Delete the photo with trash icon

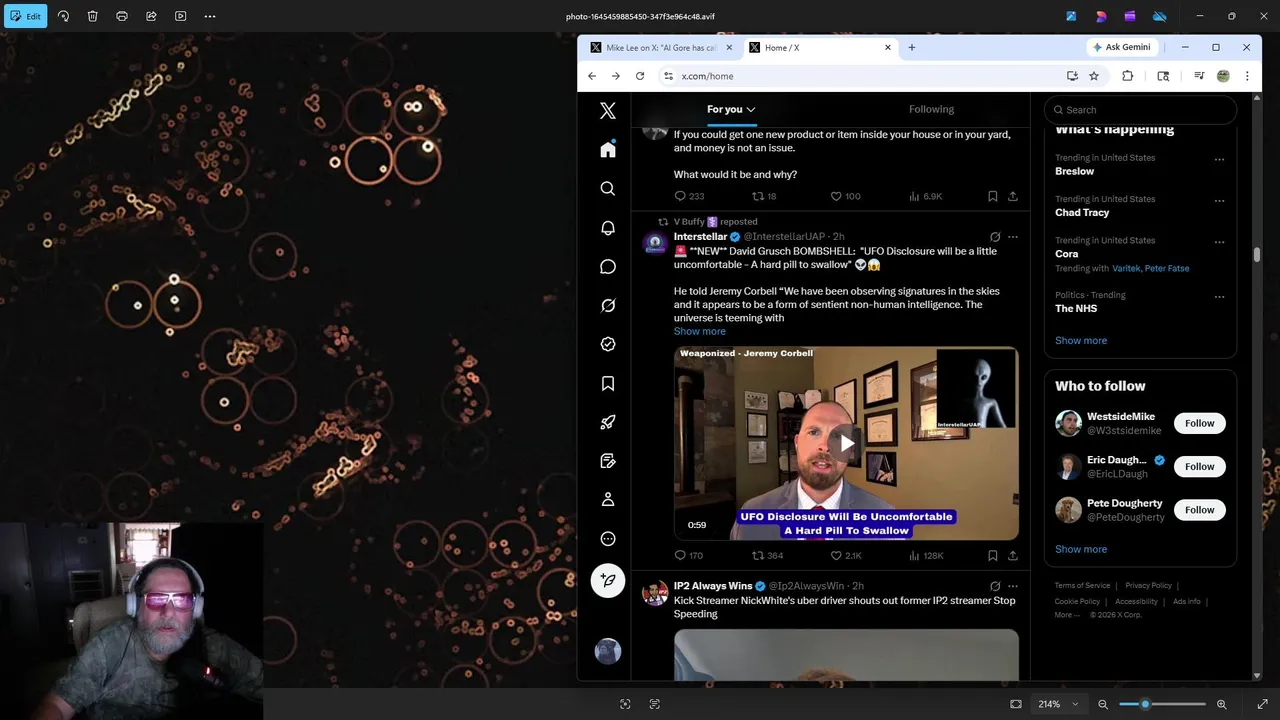click(x=92, y=16)
